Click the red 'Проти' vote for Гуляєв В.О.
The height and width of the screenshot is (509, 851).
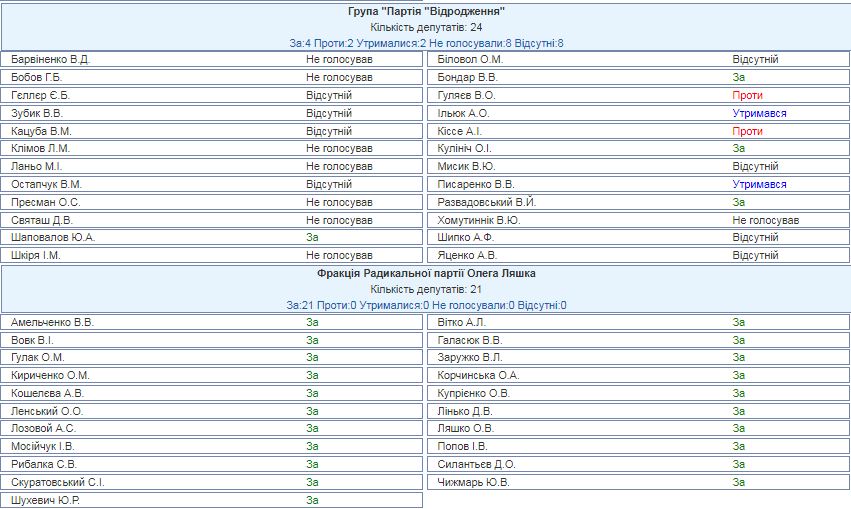pos(747,96)
